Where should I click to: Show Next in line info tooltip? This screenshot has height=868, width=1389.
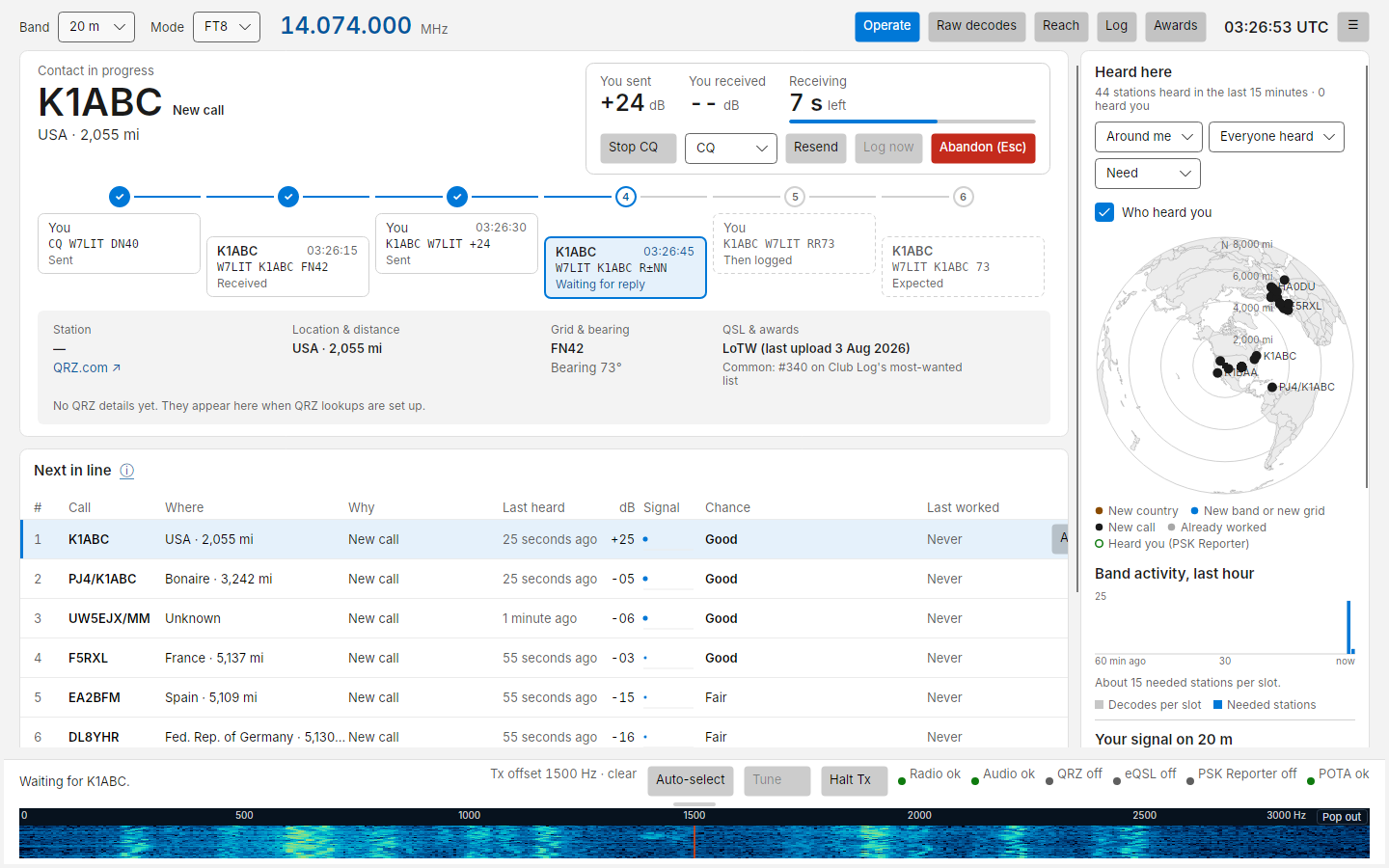tap(126, 471)
